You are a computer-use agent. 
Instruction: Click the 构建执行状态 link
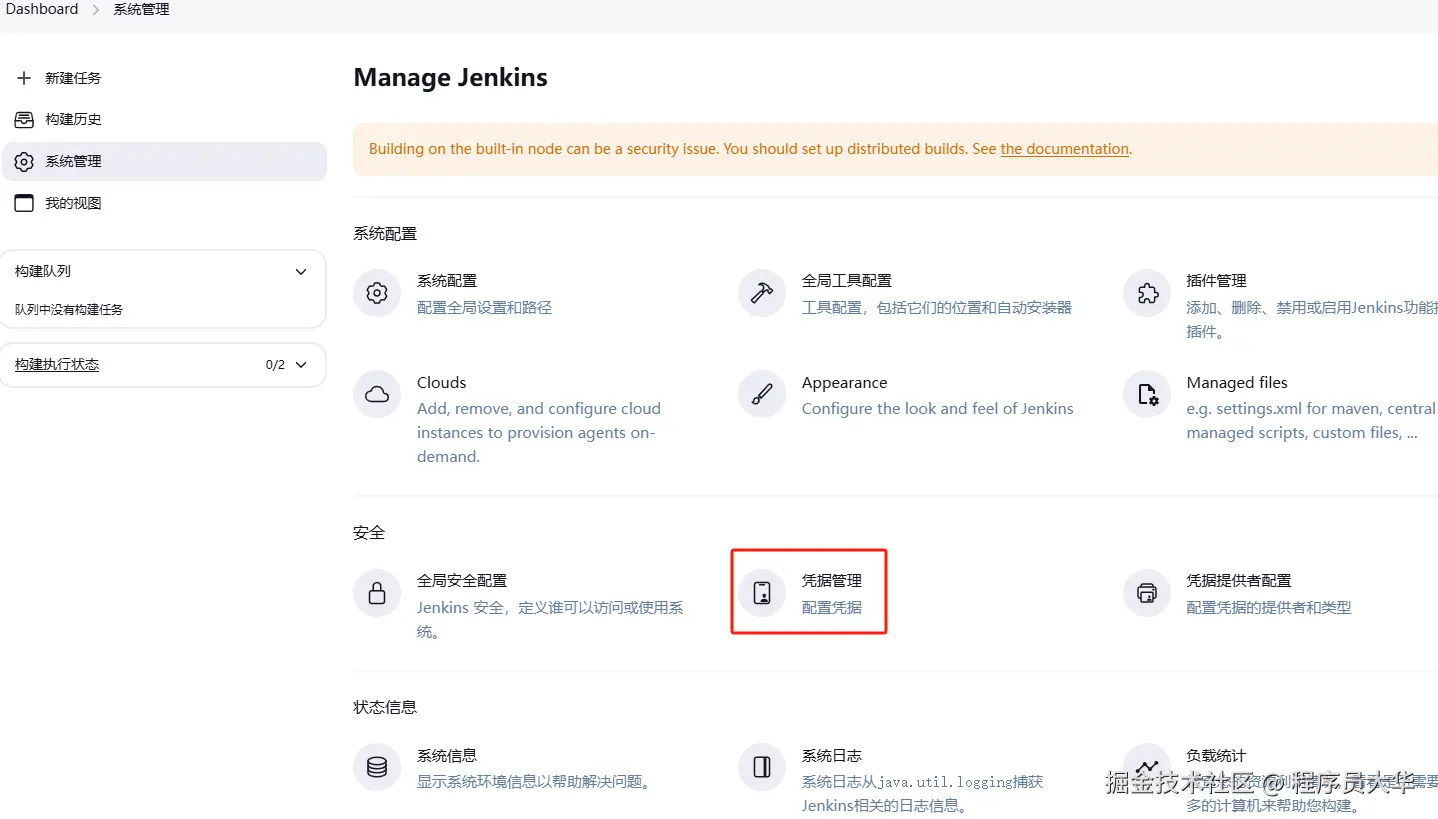(57, 365)
